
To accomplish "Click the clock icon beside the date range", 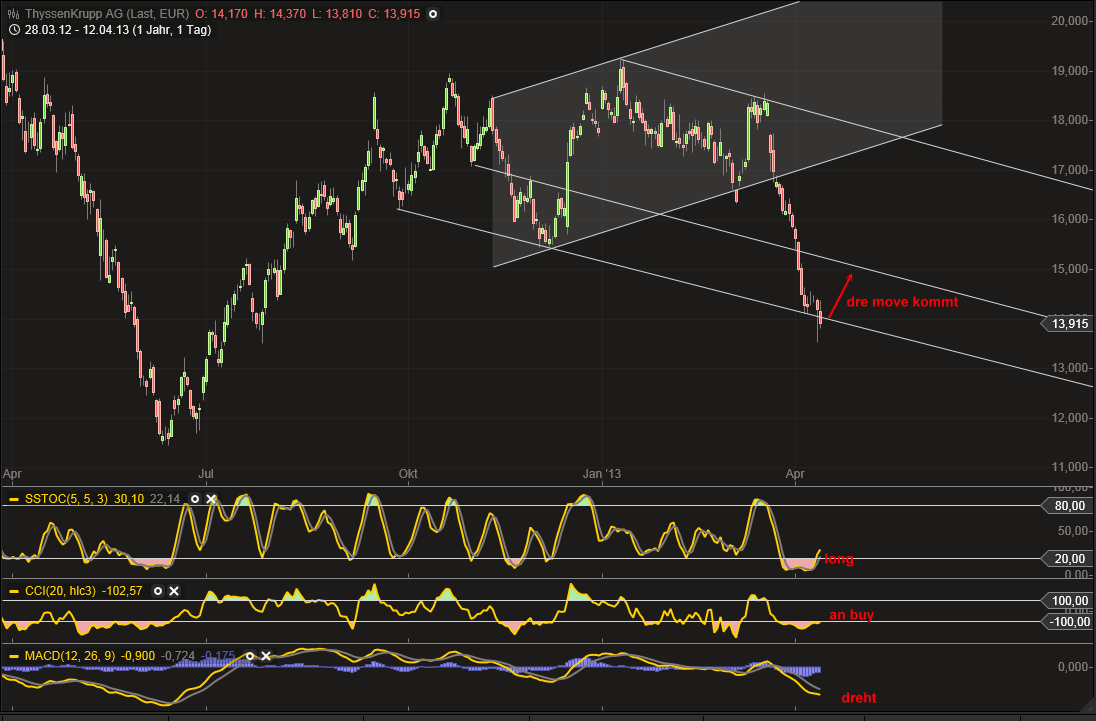I will coord(14,30).
